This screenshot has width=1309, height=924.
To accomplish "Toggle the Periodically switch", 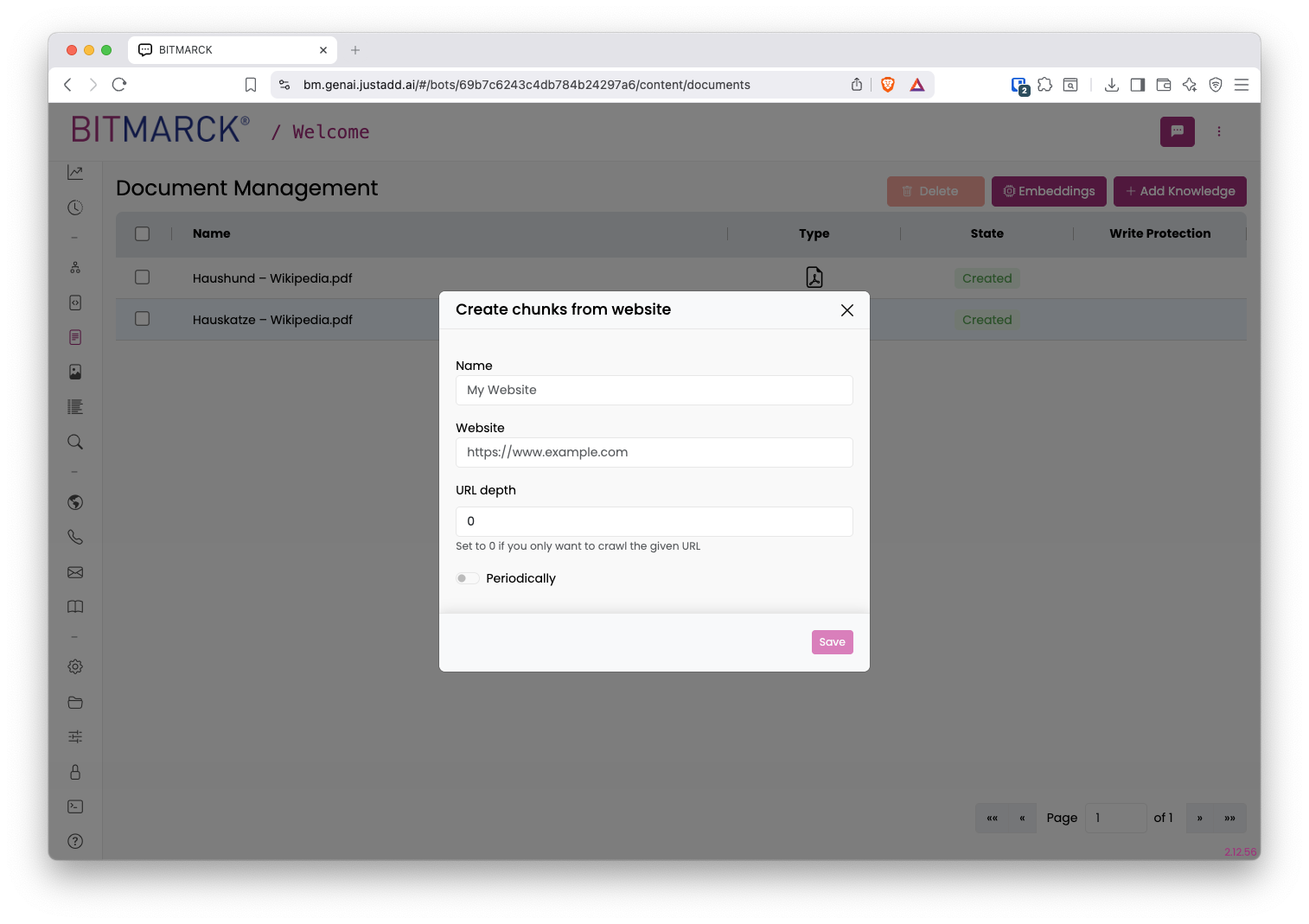I will [x=468, y=578].
